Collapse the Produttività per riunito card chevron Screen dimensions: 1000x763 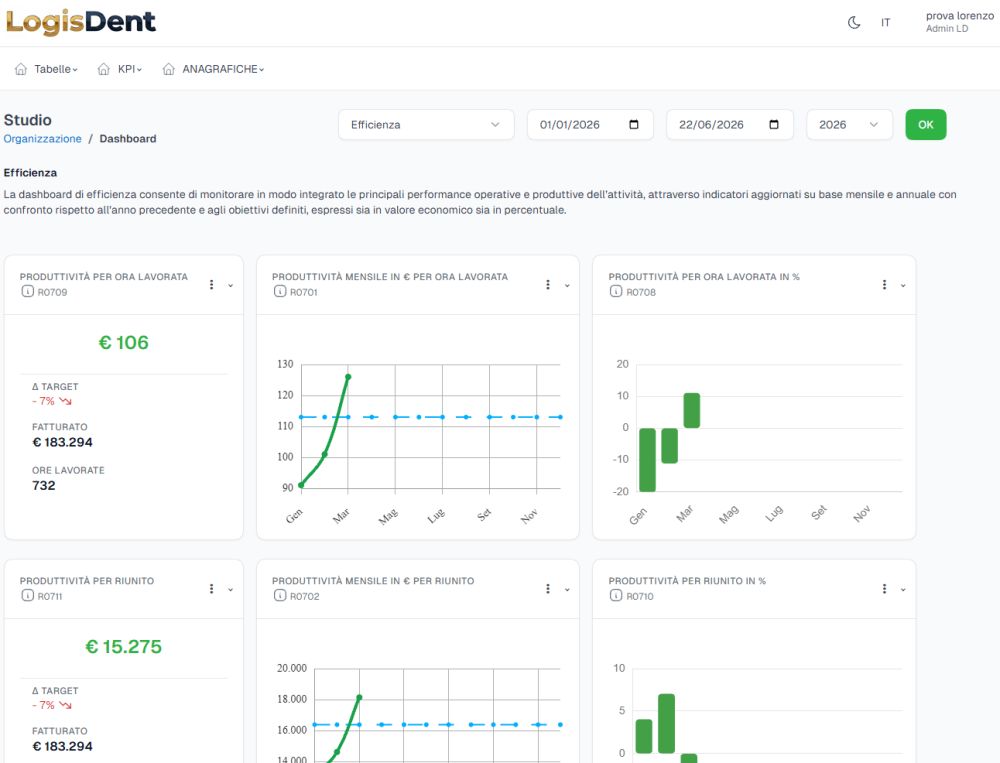(231, 589)
